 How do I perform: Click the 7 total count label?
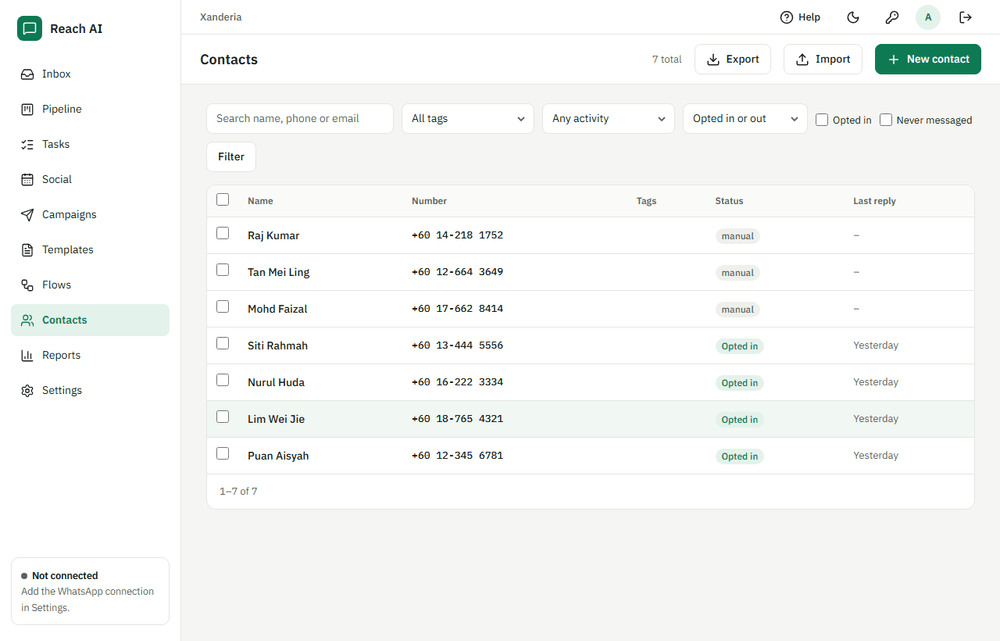(666, 59)
